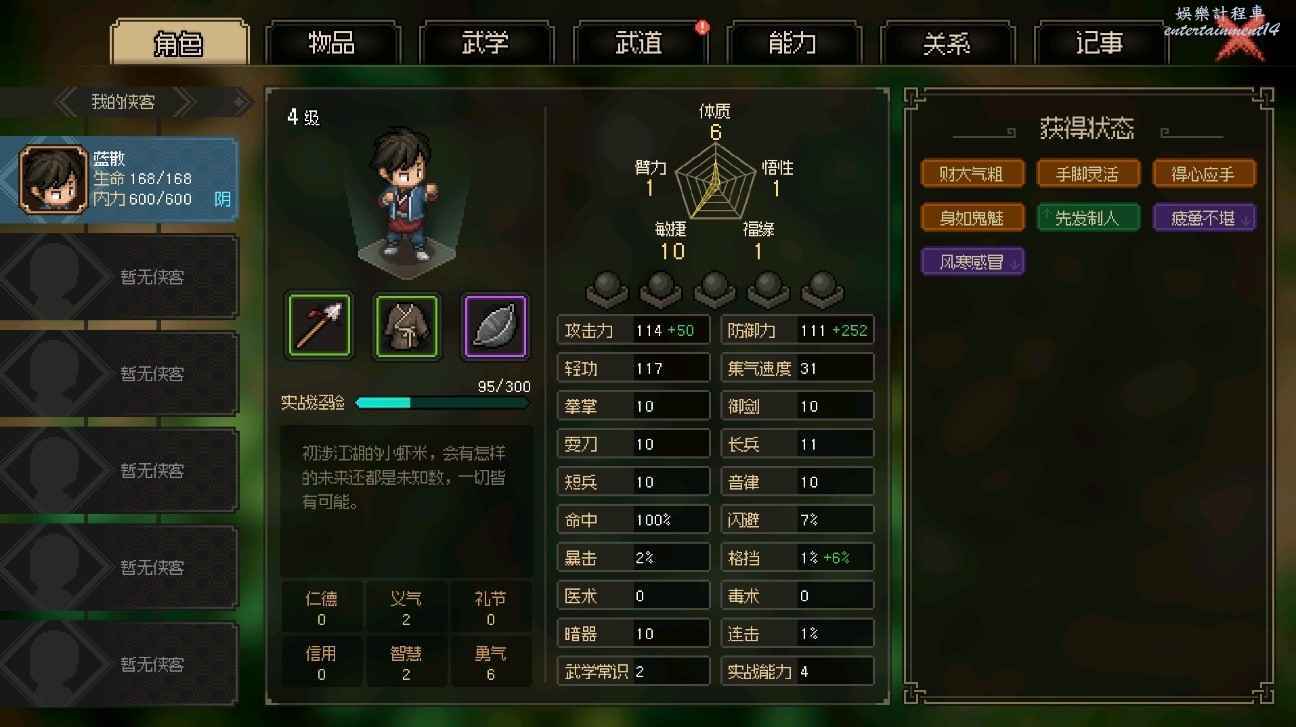The width and height of the screenshot is (1296, 727).
Task: Click the 风寒感冒 purple status tag
Action: click(x=972, y=262)
